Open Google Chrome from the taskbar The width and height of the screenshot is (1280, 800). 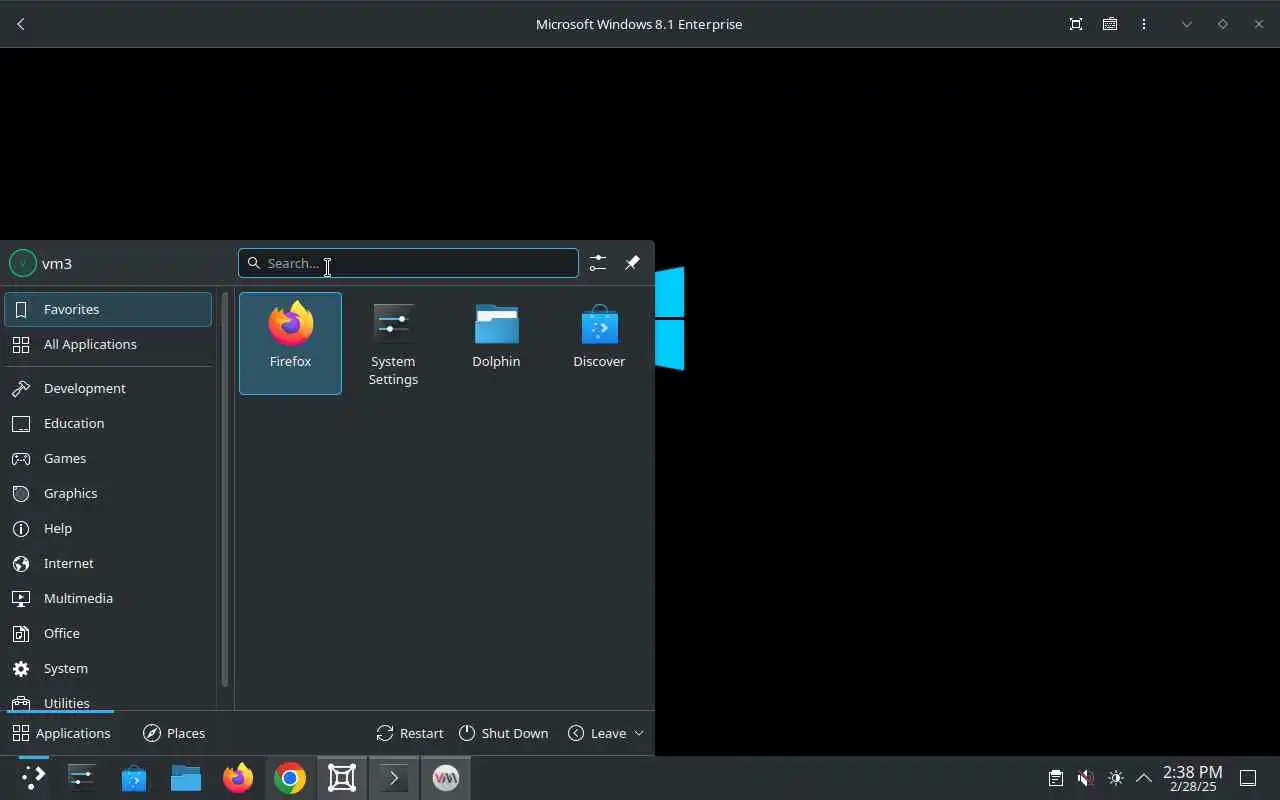tap(290, 778)
